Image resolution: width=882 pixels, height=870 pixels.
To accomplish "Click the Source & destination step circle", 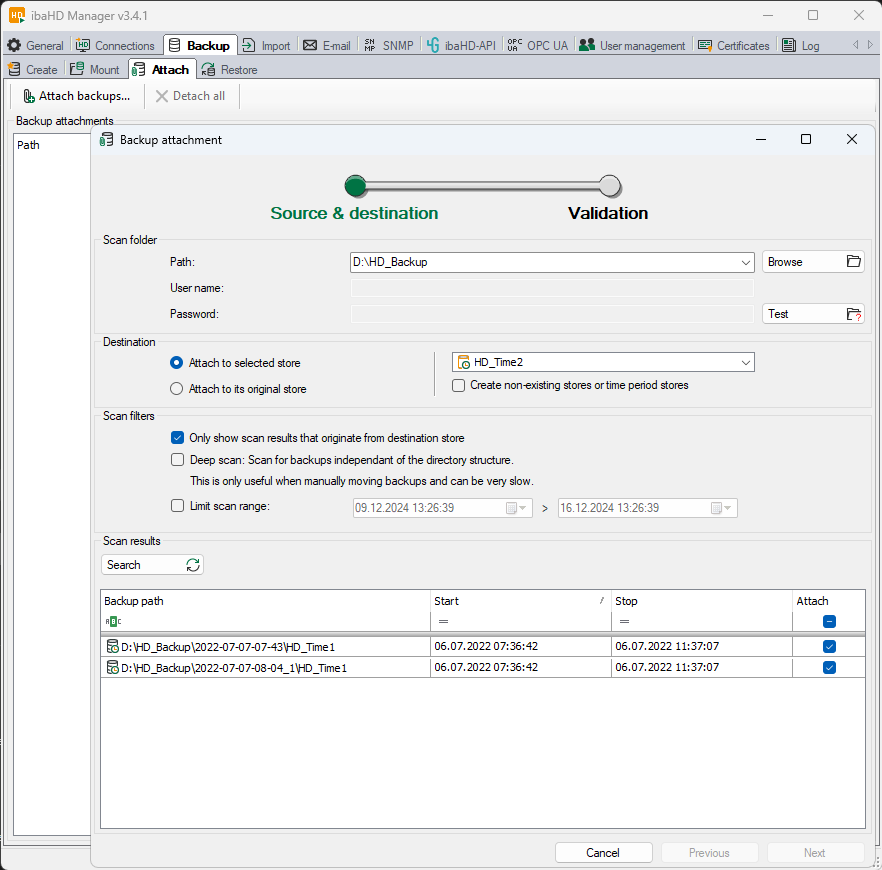I will pos(355,186).
